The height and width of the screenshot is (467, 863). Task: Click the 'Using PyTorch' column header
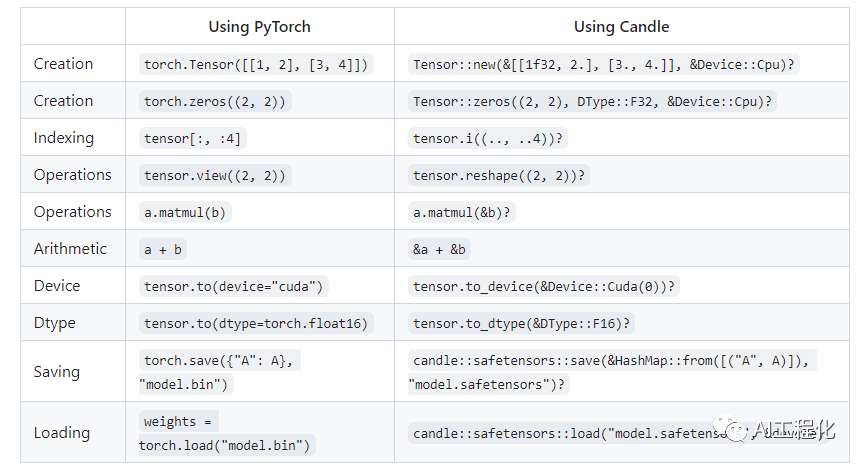pos(260,27)
